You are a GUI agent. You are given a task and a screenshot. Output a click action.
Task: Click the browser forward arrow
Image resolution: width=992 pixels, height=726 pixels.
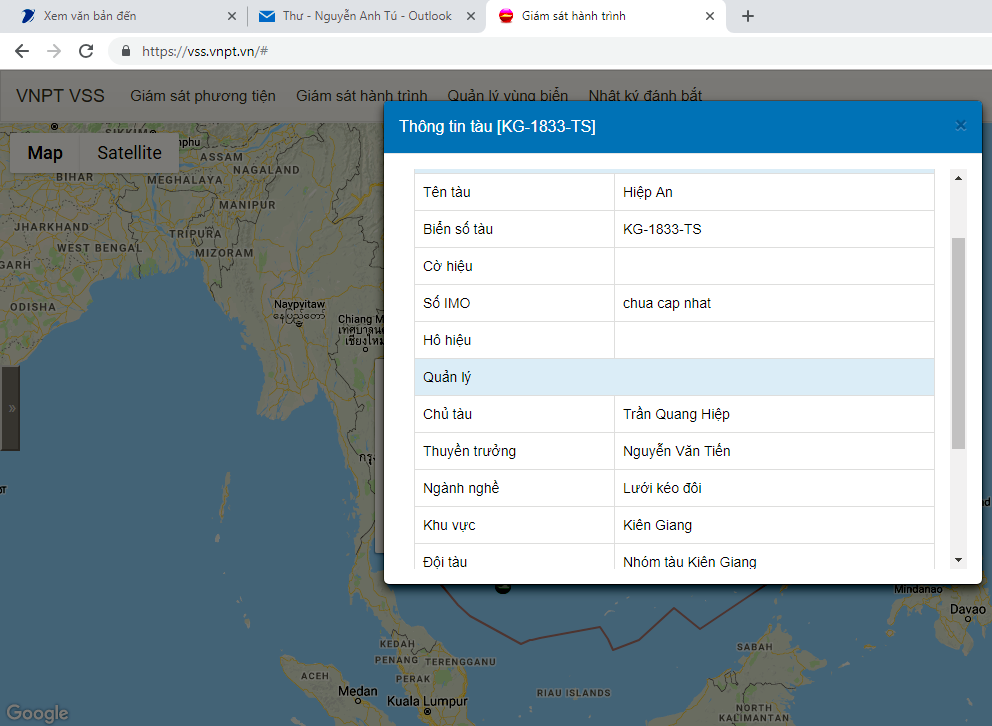(54, 51)
